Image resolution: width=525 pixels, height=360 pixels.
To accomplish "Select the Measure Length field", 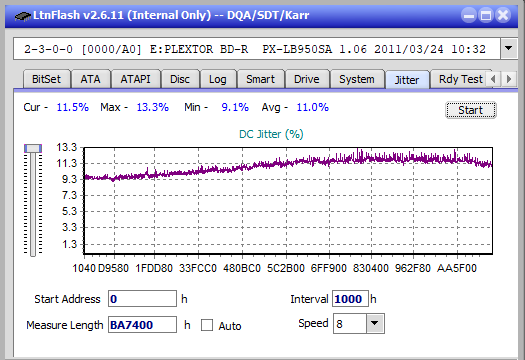I will tap(142, 325).
